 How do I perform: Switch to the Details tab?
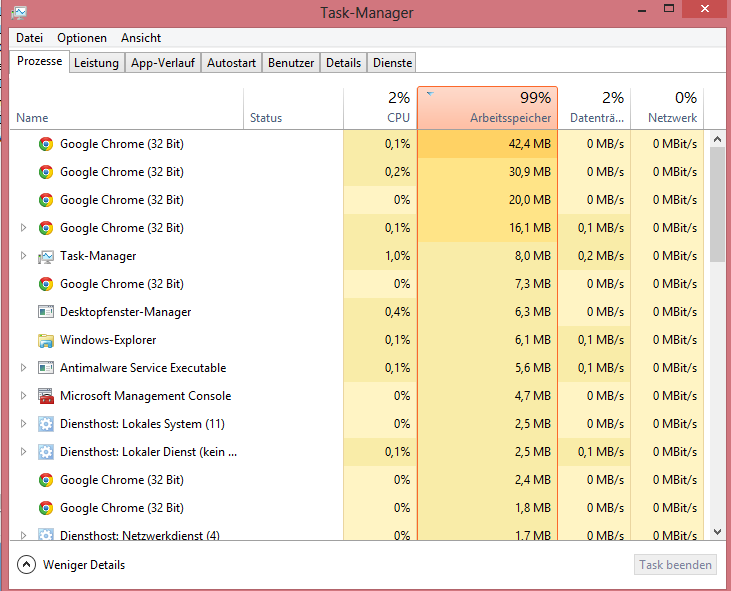(x=344, y=63)
